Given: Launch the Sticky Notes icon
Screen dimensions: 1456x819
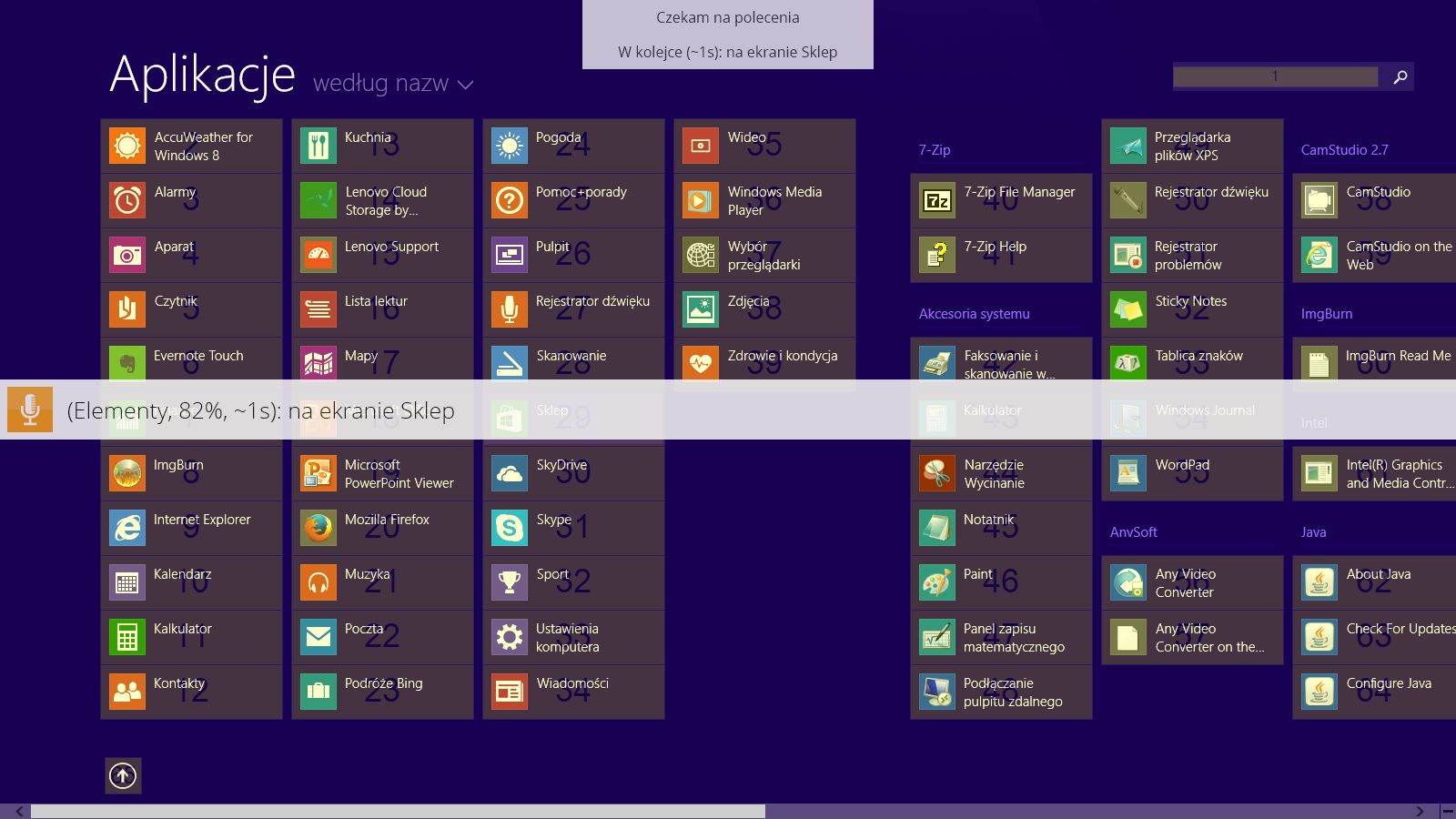Looking at the screenshot, I should [x=1128, y=309].
